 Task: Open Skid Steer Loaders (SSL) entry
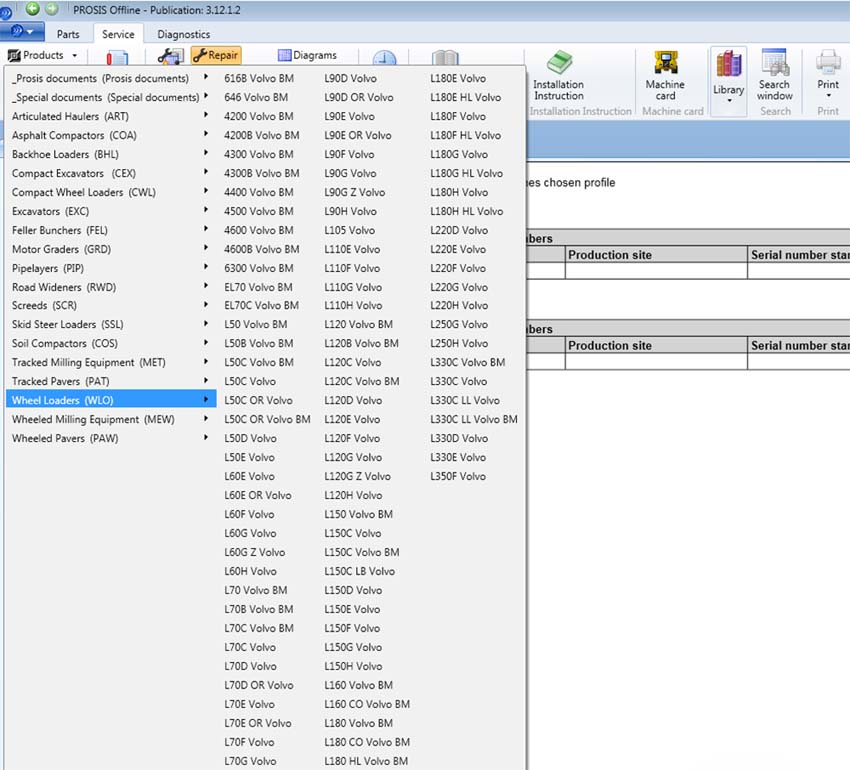[110, 324]
